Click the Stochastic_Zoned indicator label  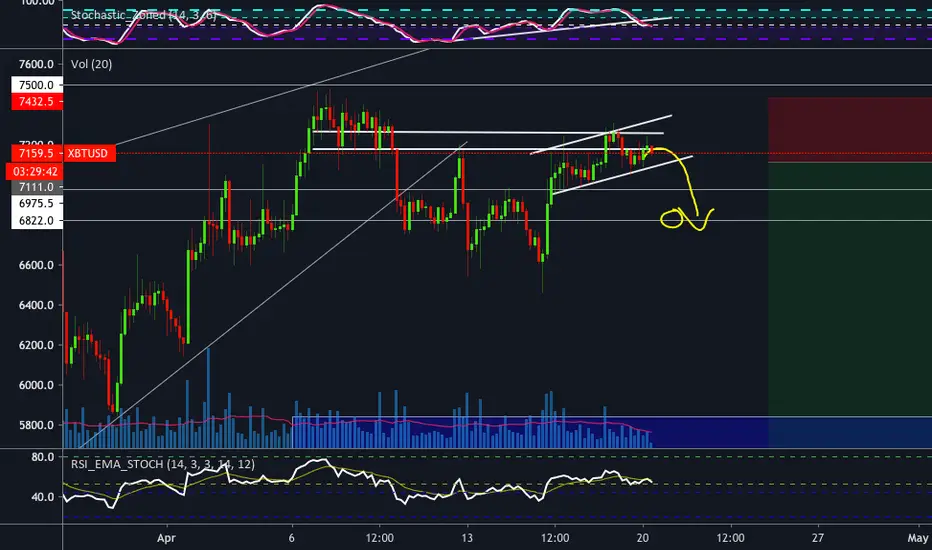pos(143,15)
